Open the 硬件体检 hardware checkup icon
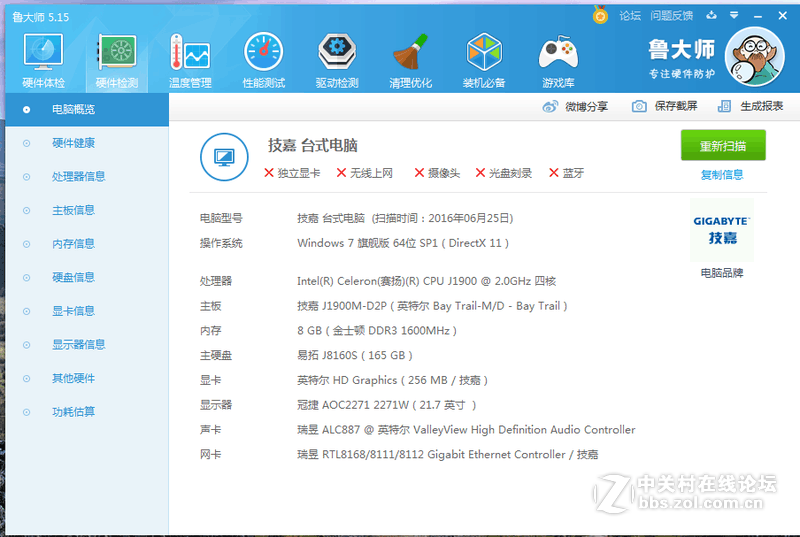This screenshot has height=537, width=800. click(x=43, y=60)
